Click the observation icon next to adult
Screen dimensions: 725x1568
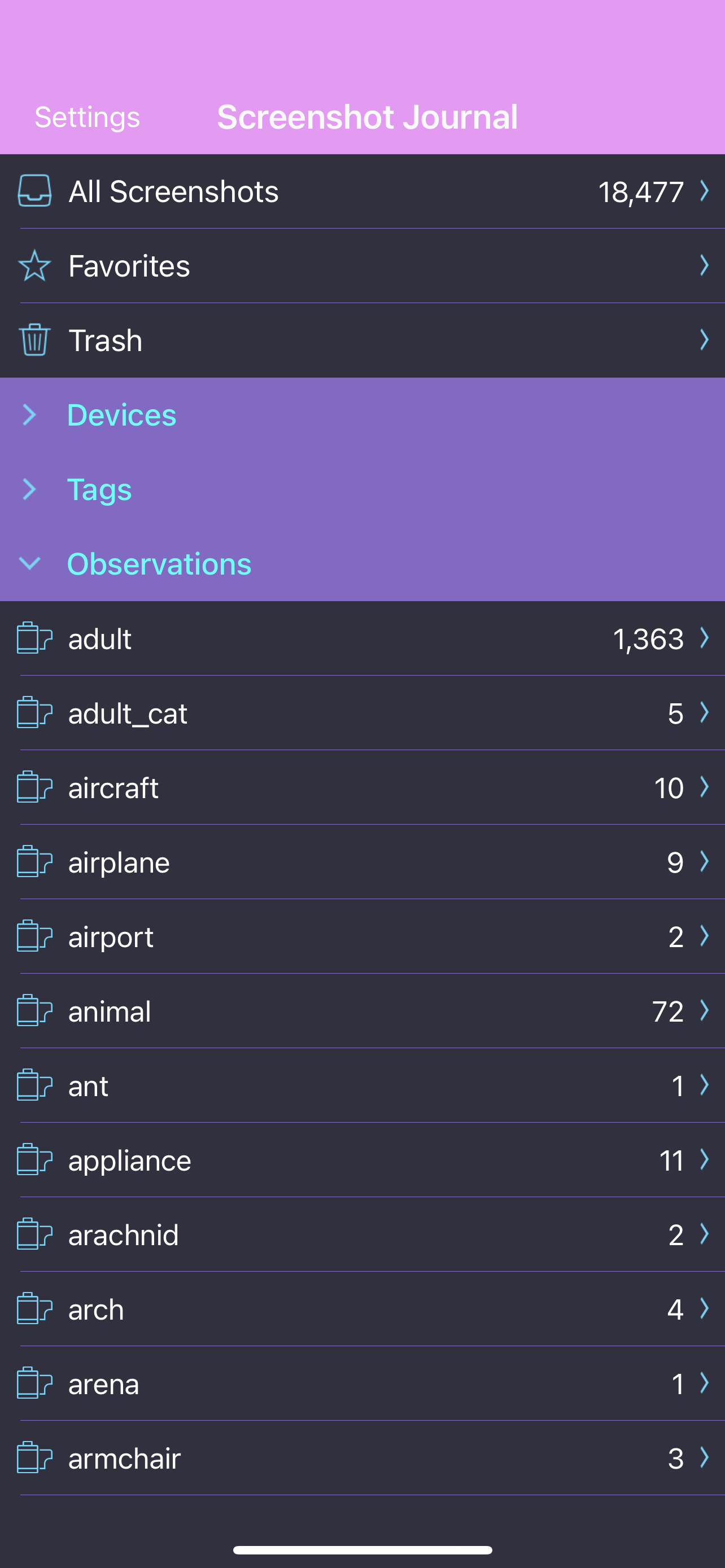click(x=34, y=638)
